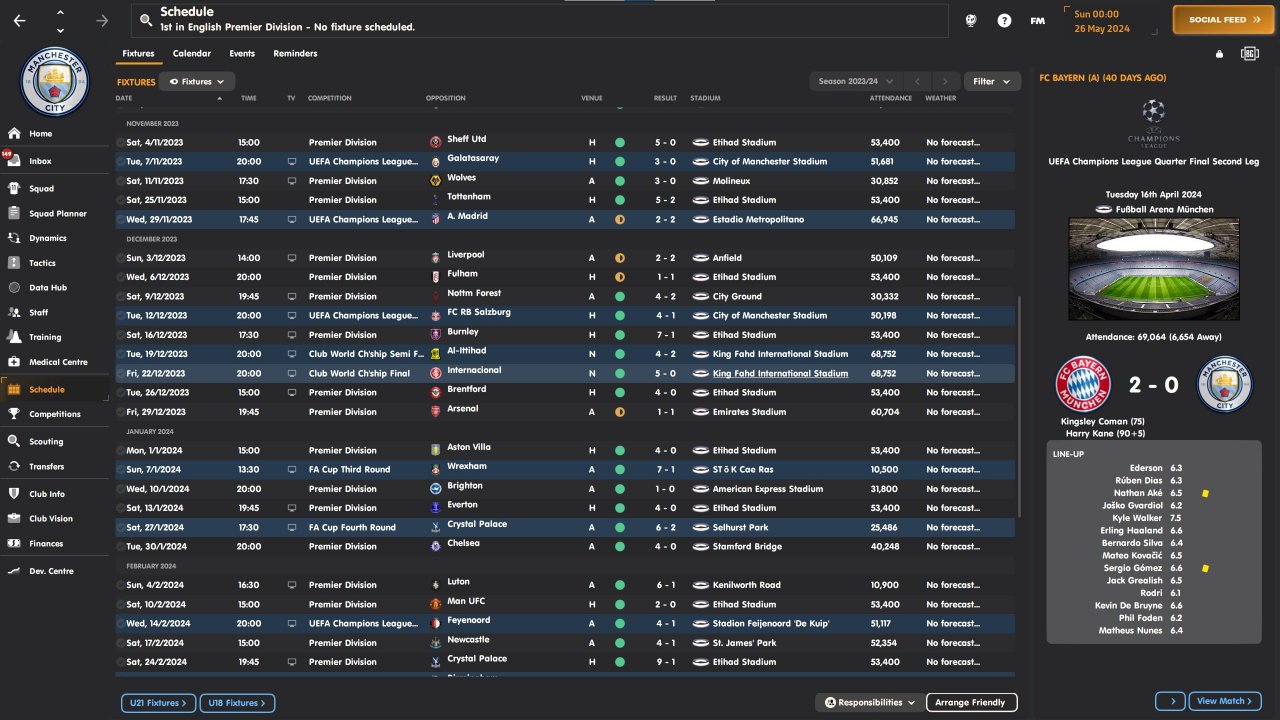Expand the Season 2023/24 dropdown
Viewport: 1280px width, 720px height.
pyautogui.click(x=855, y=82)
